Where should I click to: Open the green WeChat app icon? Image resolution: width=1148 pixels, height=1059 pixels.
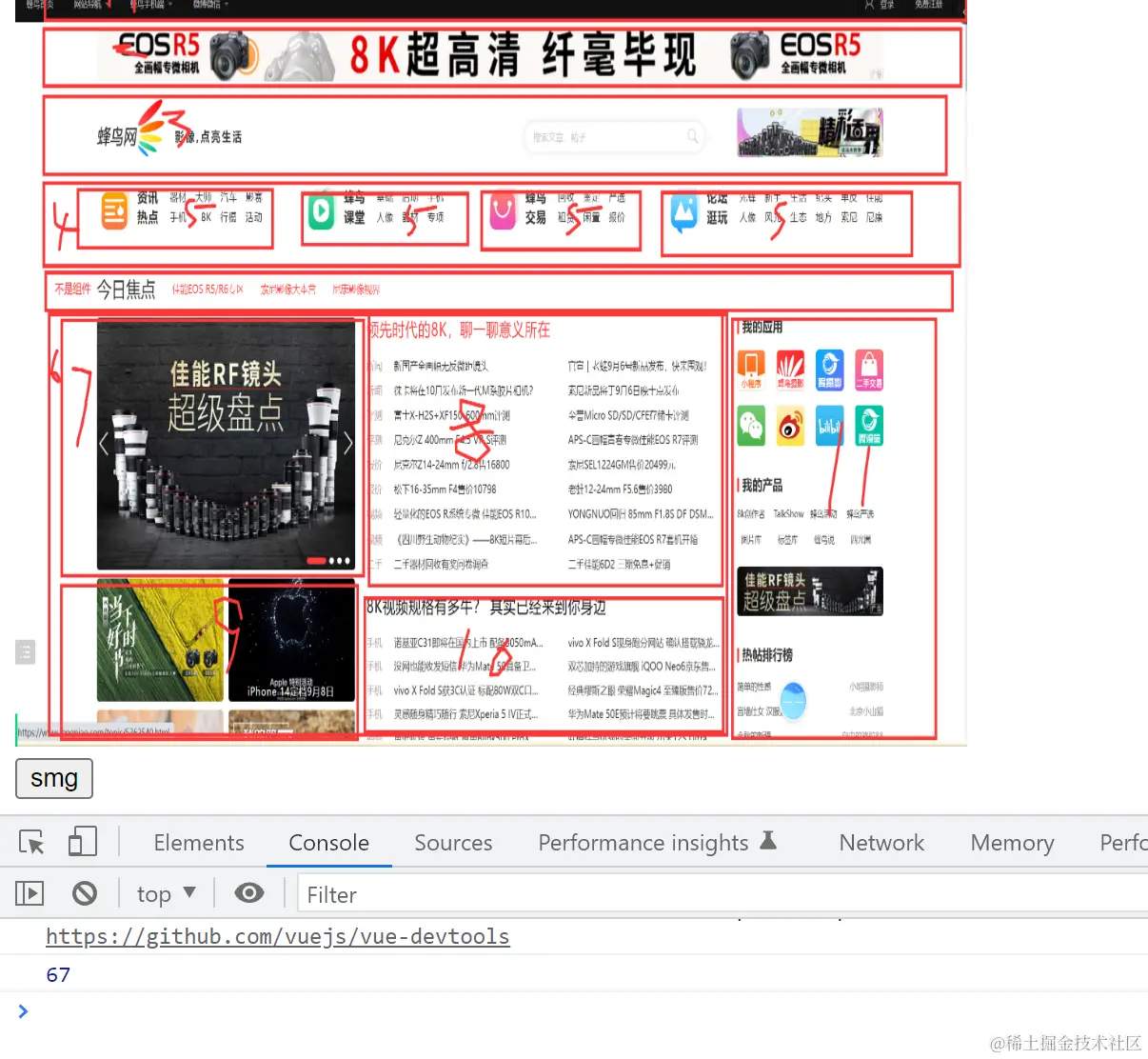coord(751,426)
